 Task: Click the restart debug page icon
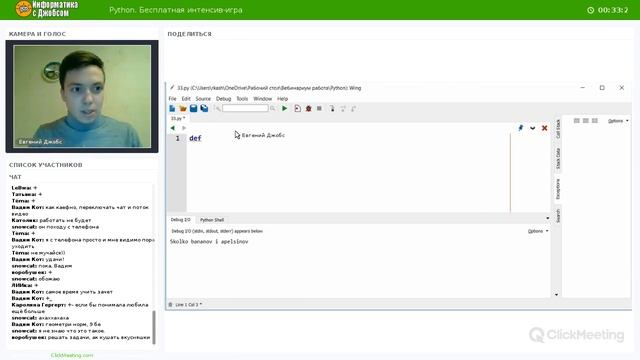[x=298, y=108]
